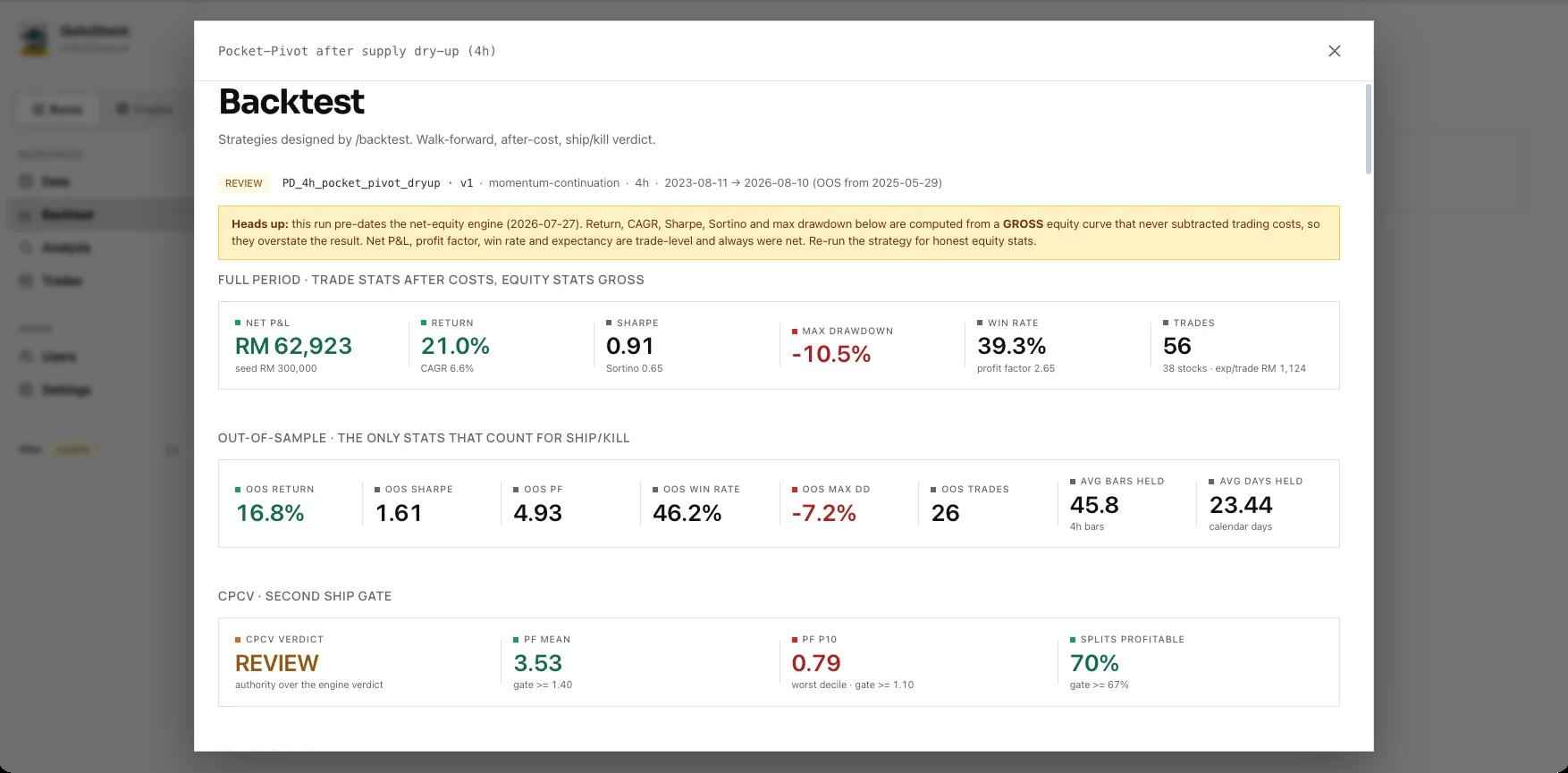Select the Return value 21.0%
This screenshot has height=773, width=1568.
tap(455, 346)
